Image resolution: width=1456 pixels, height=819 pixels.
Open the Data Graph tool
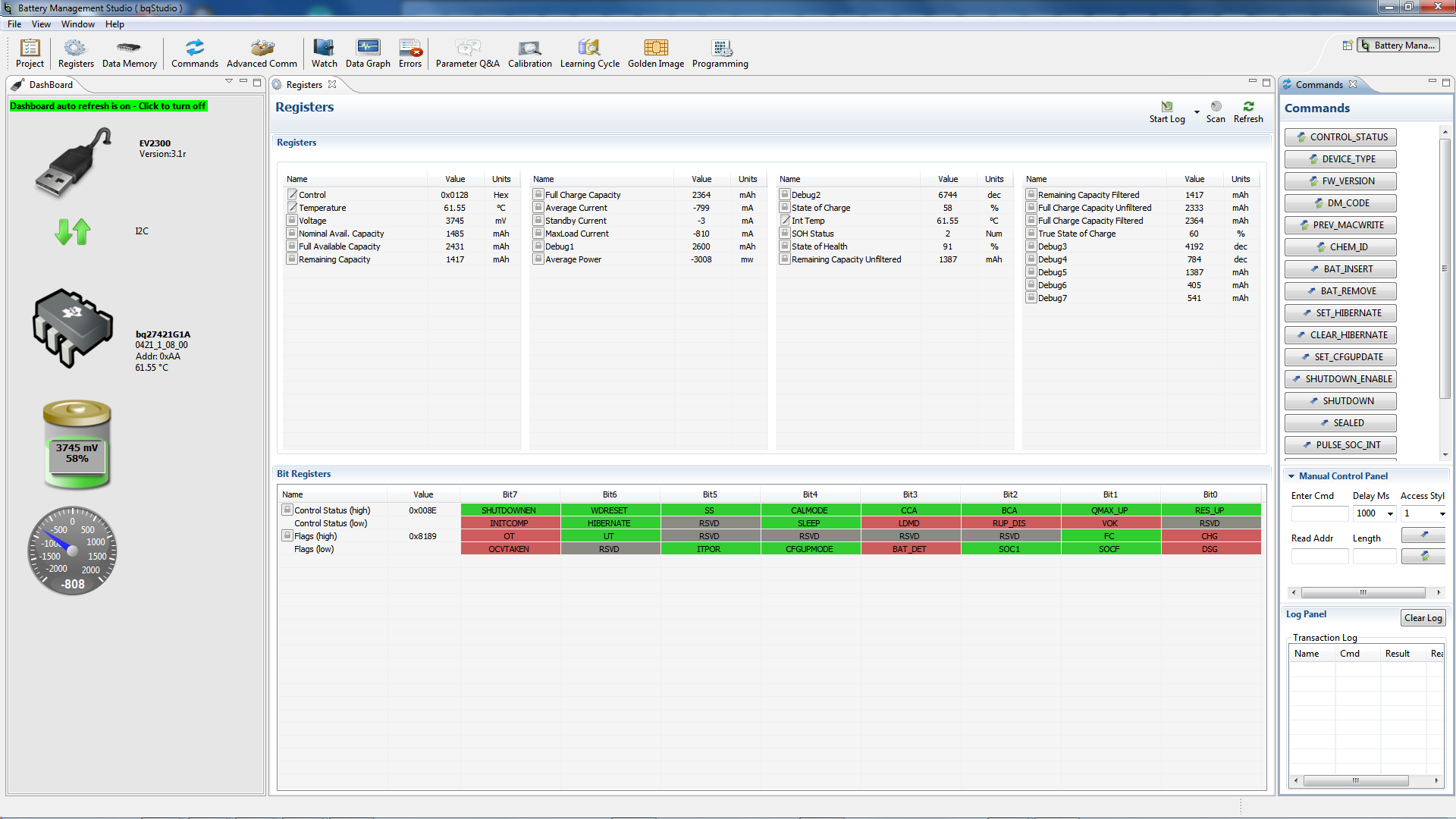pyautogui.click(x=368, y=54)
